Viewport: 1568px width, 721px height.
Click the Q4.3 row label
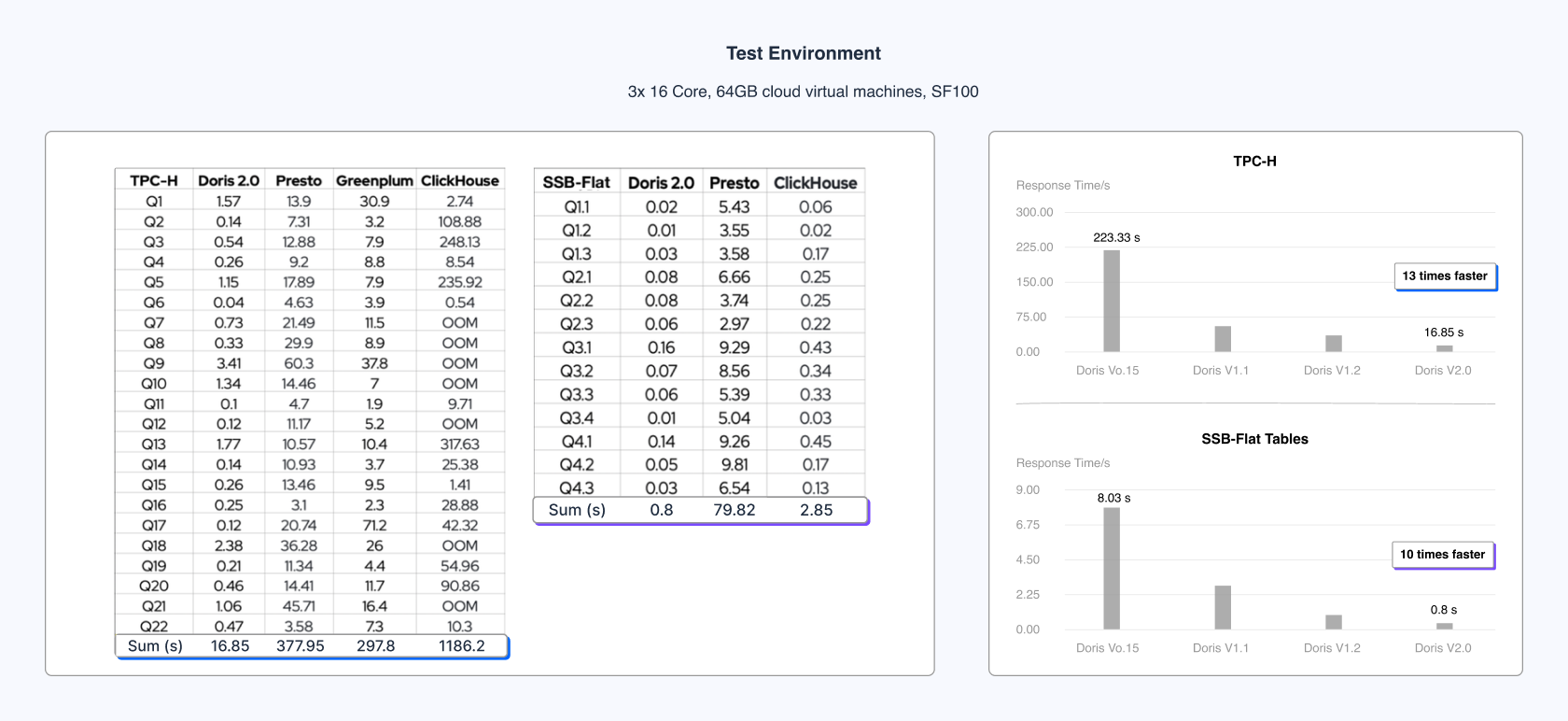tap(577, 488)
